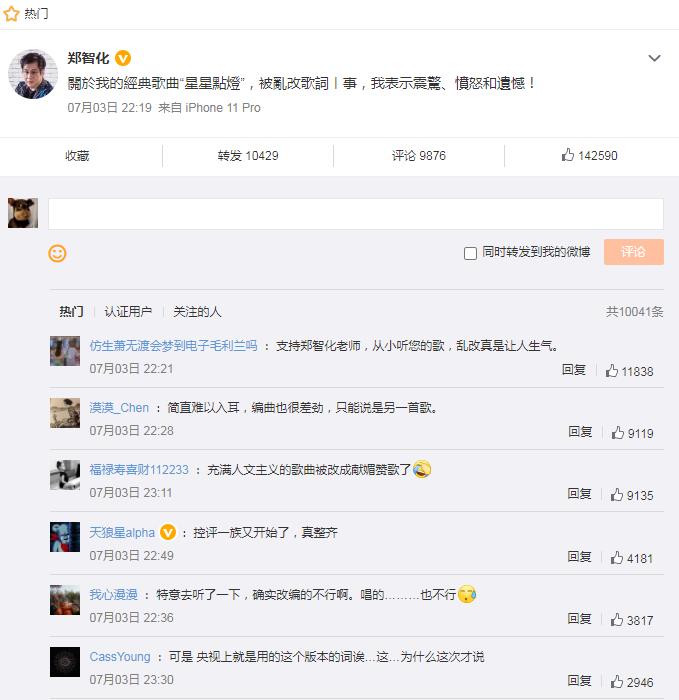
Task: Click the thumbs-up icon on the main post
Action: [568, 155]
